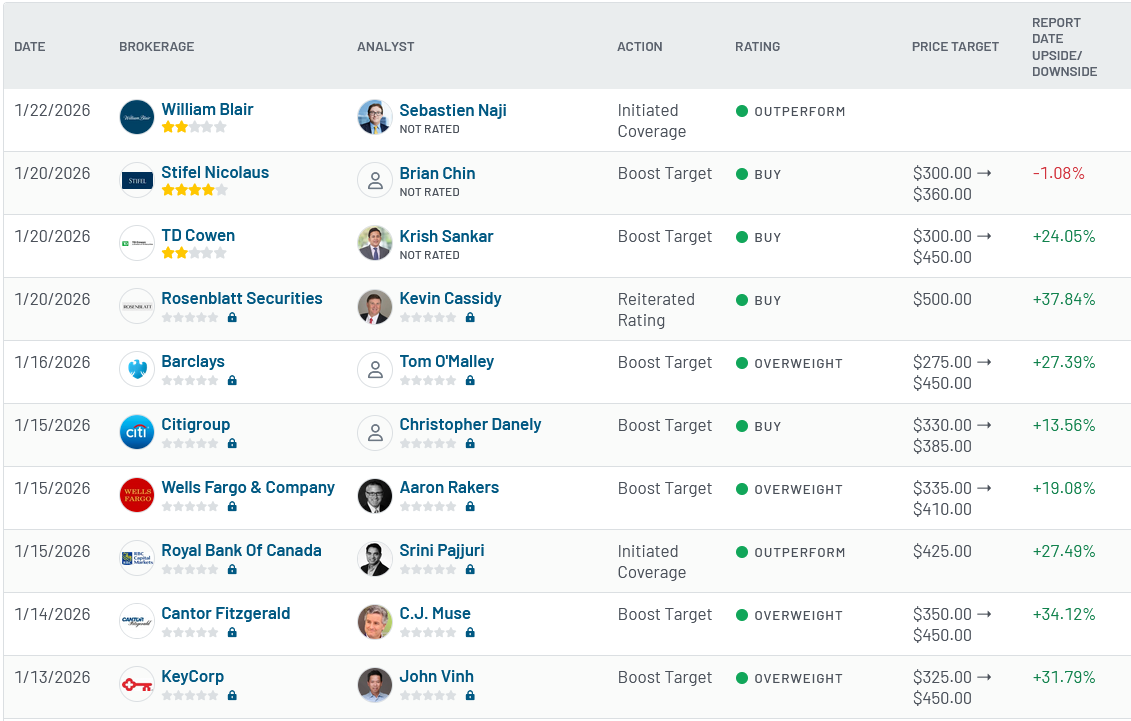Select the -1.08% downside value
1131x721 pixels.
click(x=1058, y=173)
